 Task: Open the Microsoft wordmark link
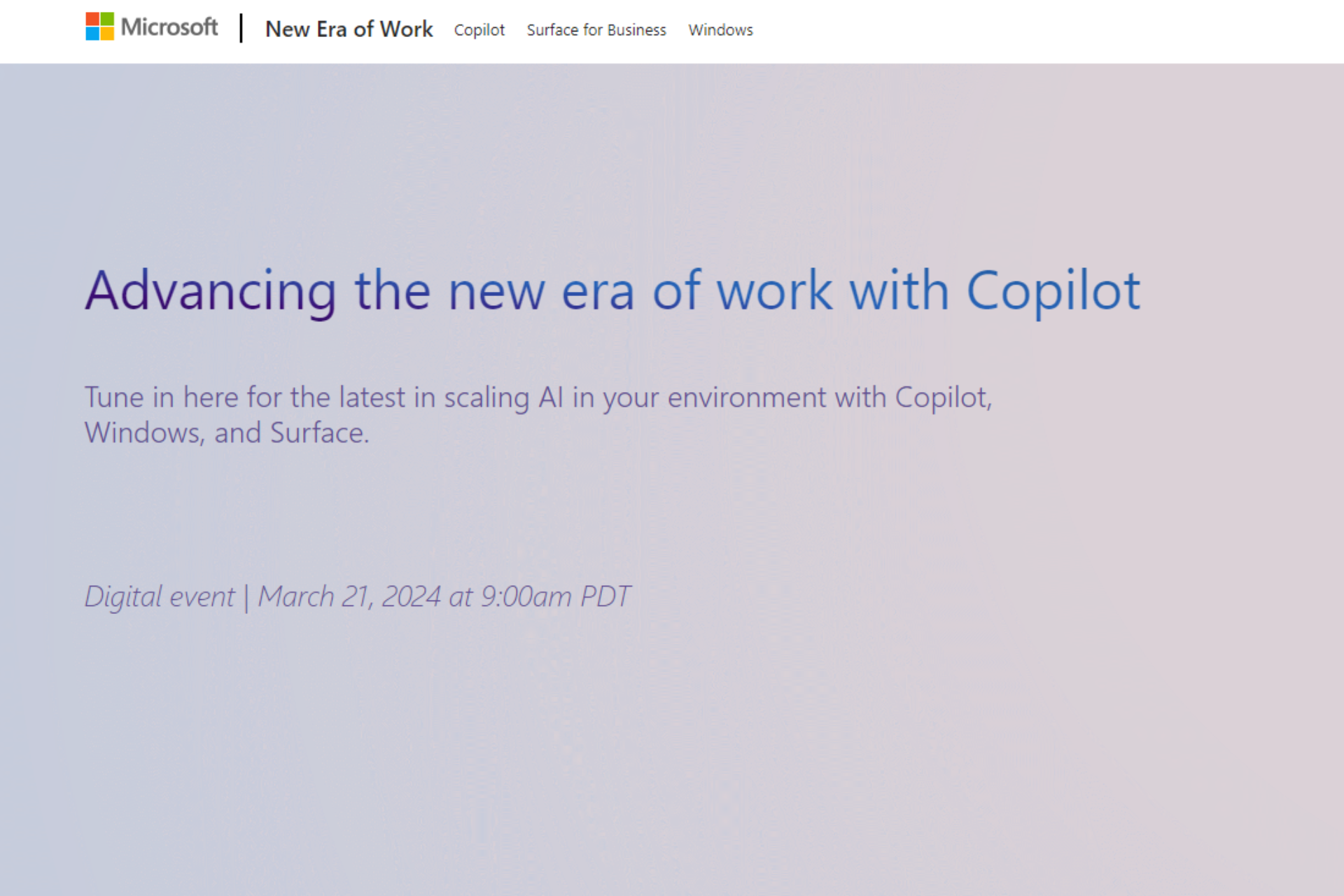169,27
